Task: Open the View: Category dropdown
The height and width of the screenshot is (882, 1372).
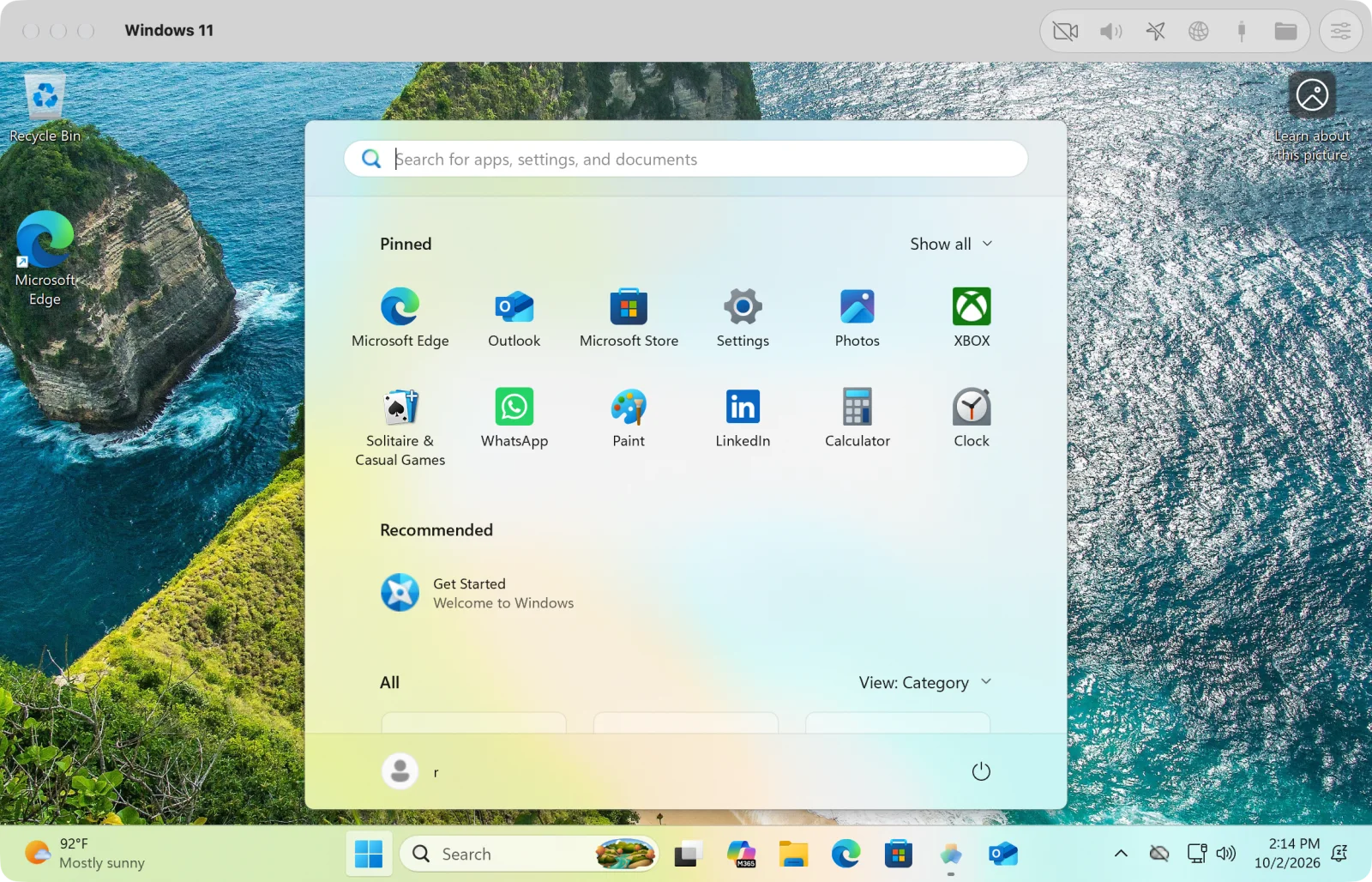Action: click(925, 682)
